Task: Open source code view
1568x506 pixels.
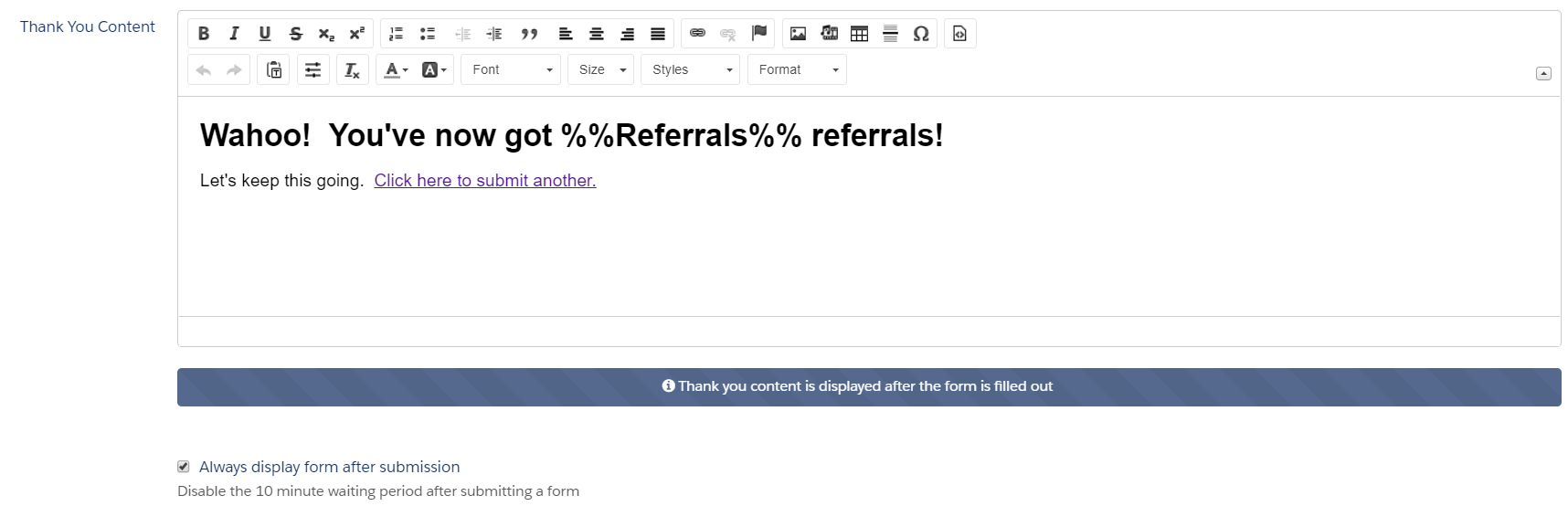Action: coord(959,34)
